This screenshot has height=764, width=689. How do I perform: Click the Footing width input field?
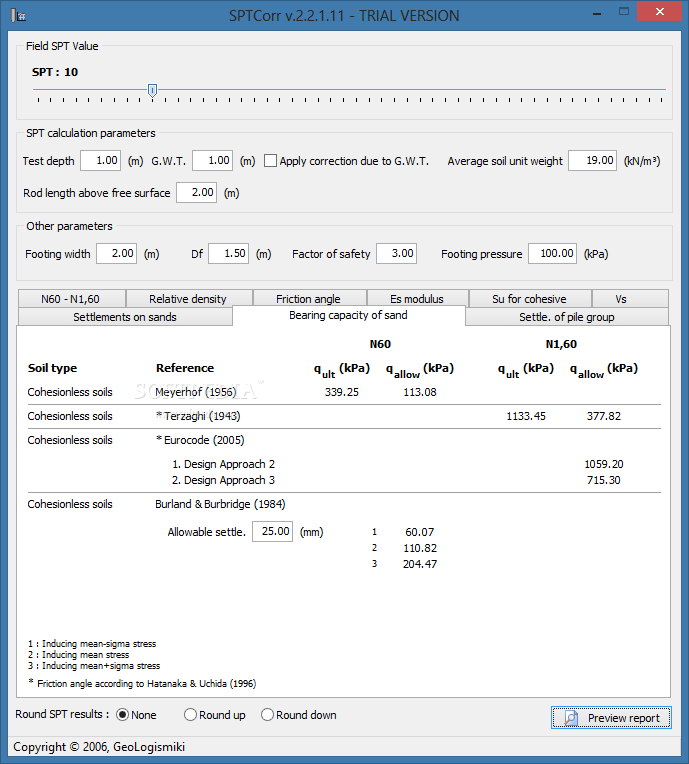[x=116, y=253]
